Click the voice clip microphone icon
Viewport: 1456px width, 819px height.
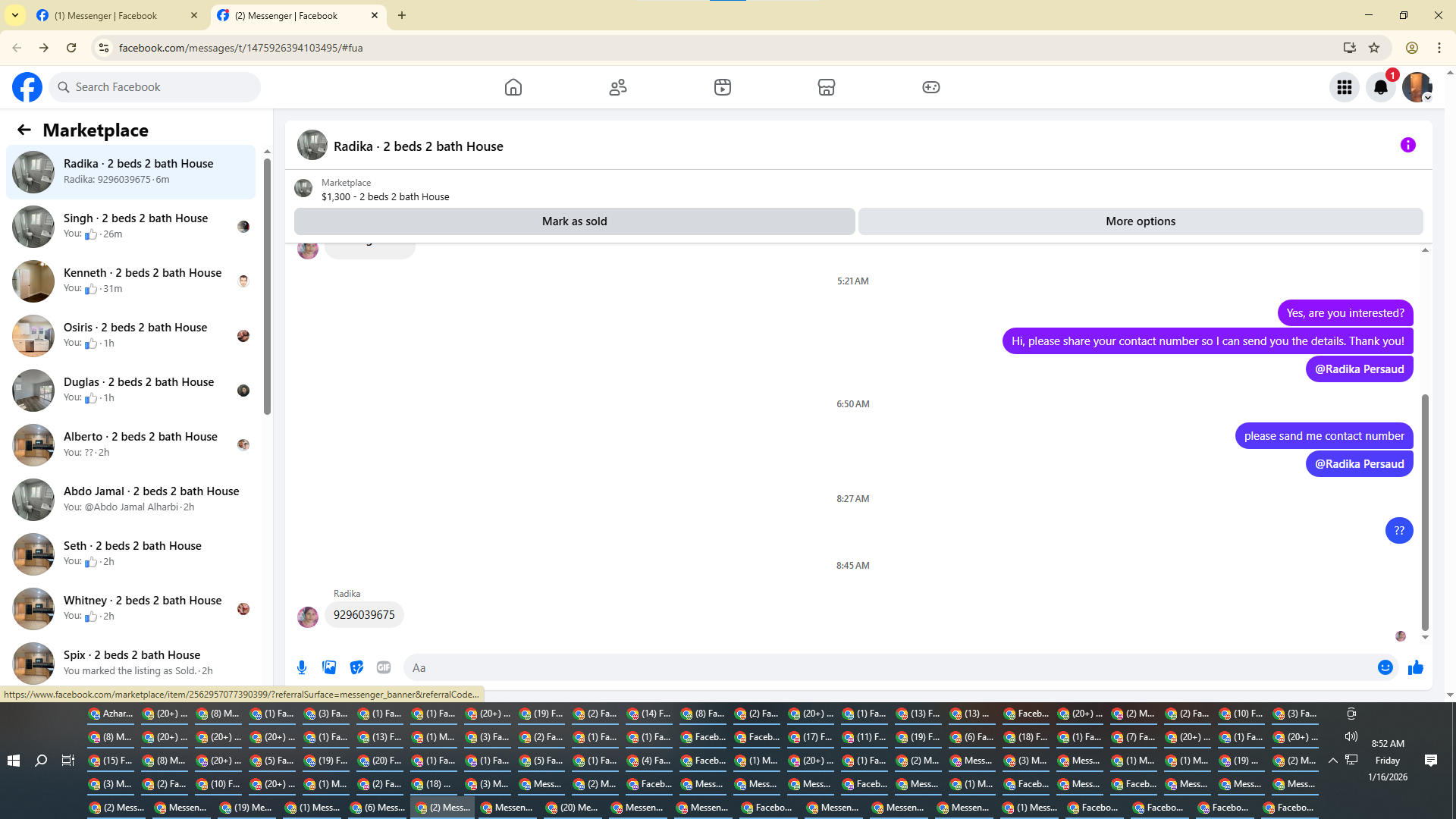[x=302, y=667]
